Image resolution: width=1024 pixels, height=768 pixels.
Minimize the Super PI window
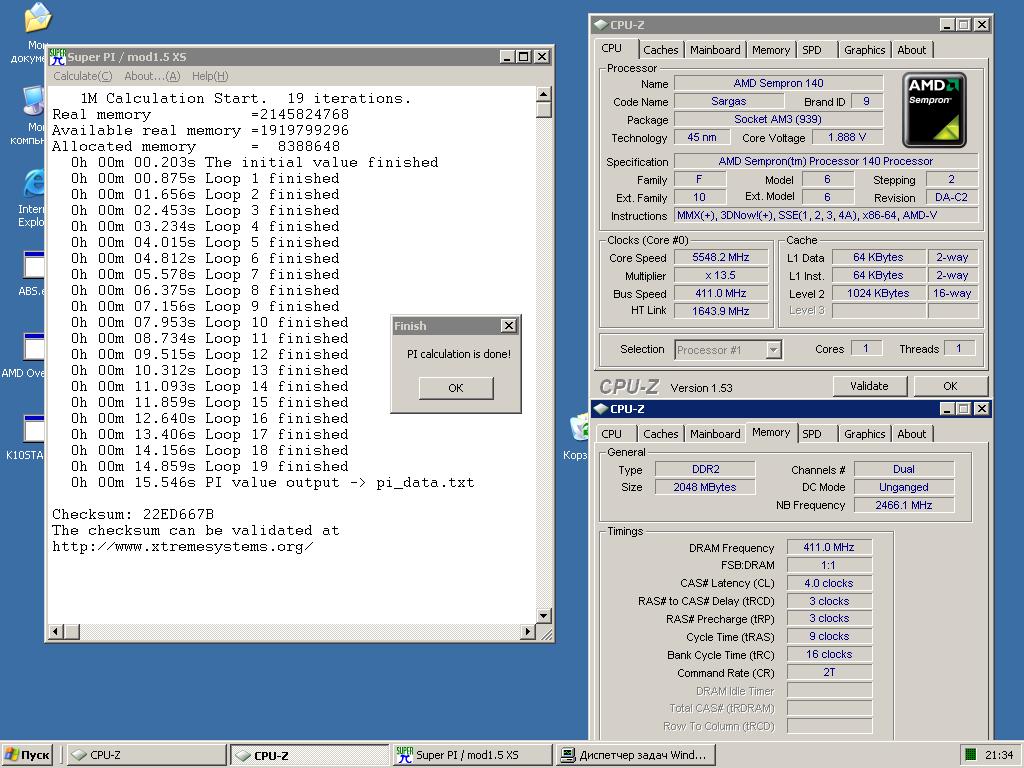507,57
